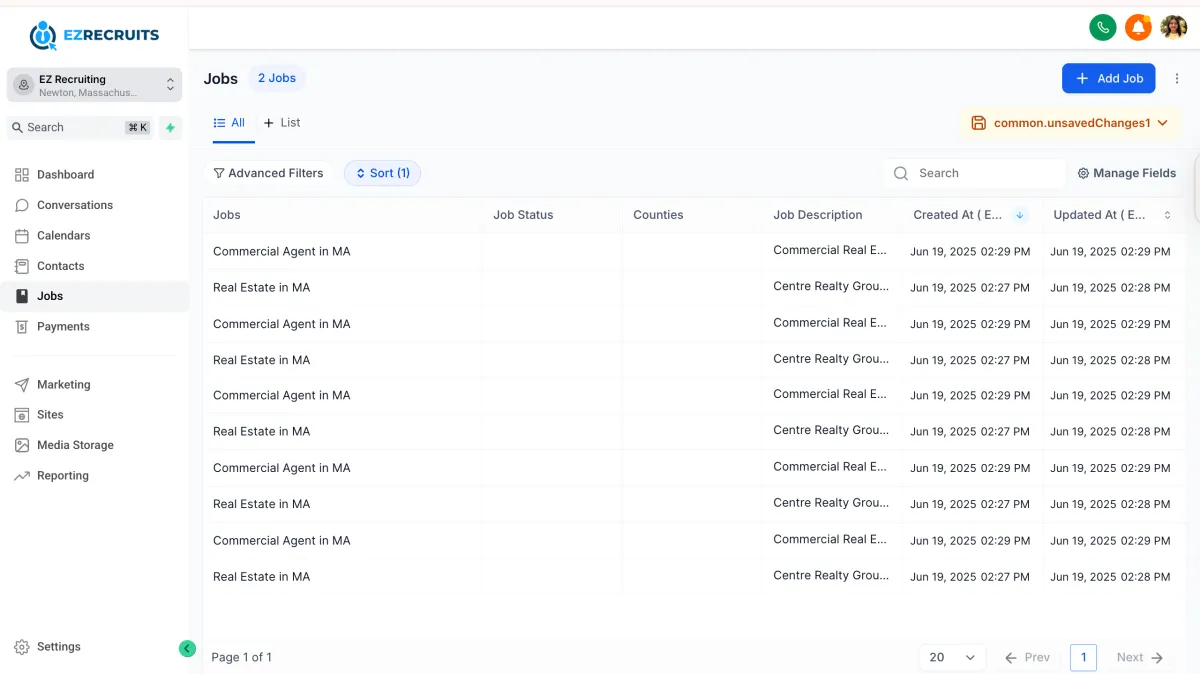This screenshot has height=674, width=1200.
Task: Click the Next page button
Action: point(1140,657)
